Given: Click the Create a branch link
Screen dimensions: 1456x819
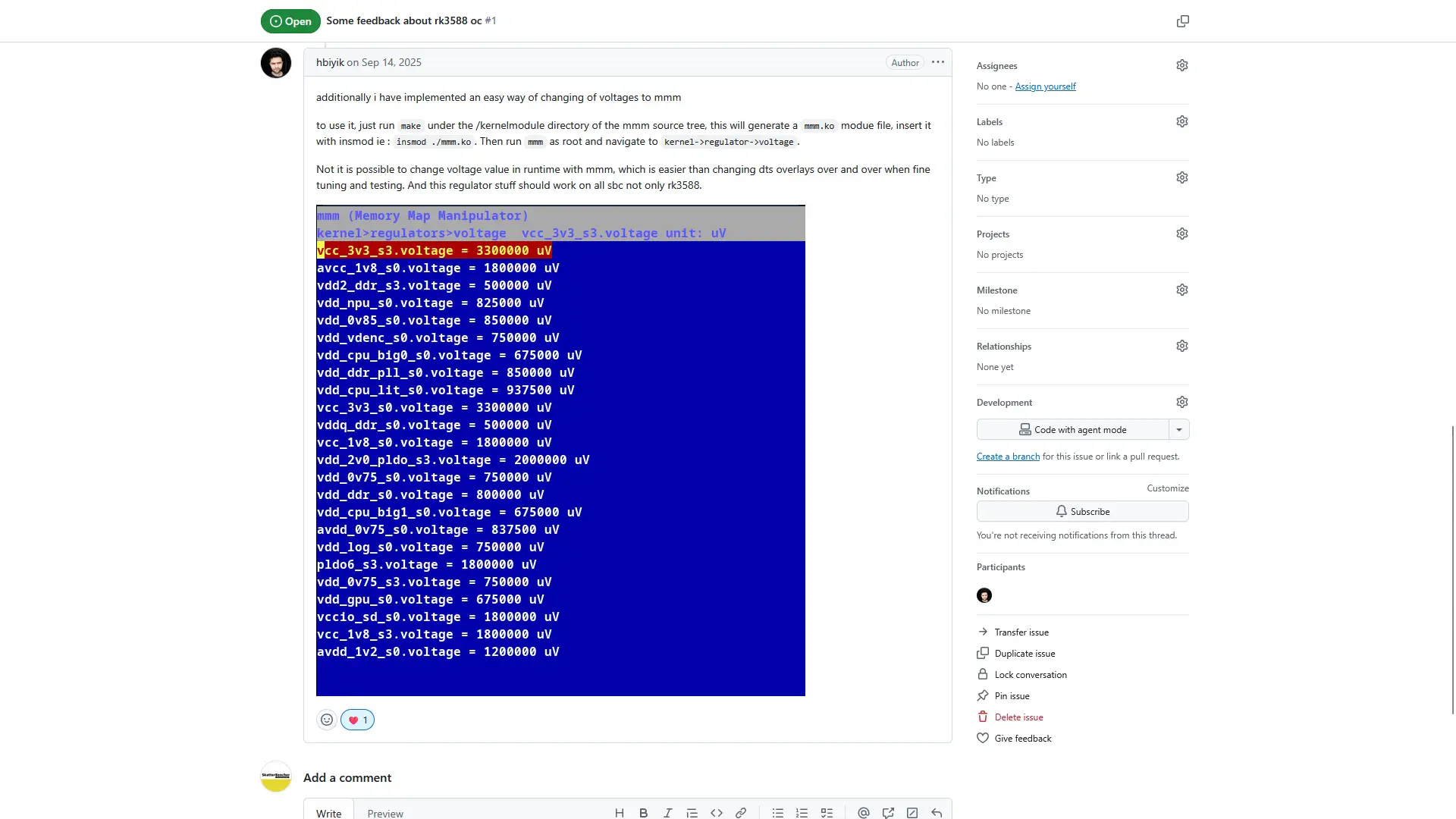Looking at the screenshot, I should 1008,457.
